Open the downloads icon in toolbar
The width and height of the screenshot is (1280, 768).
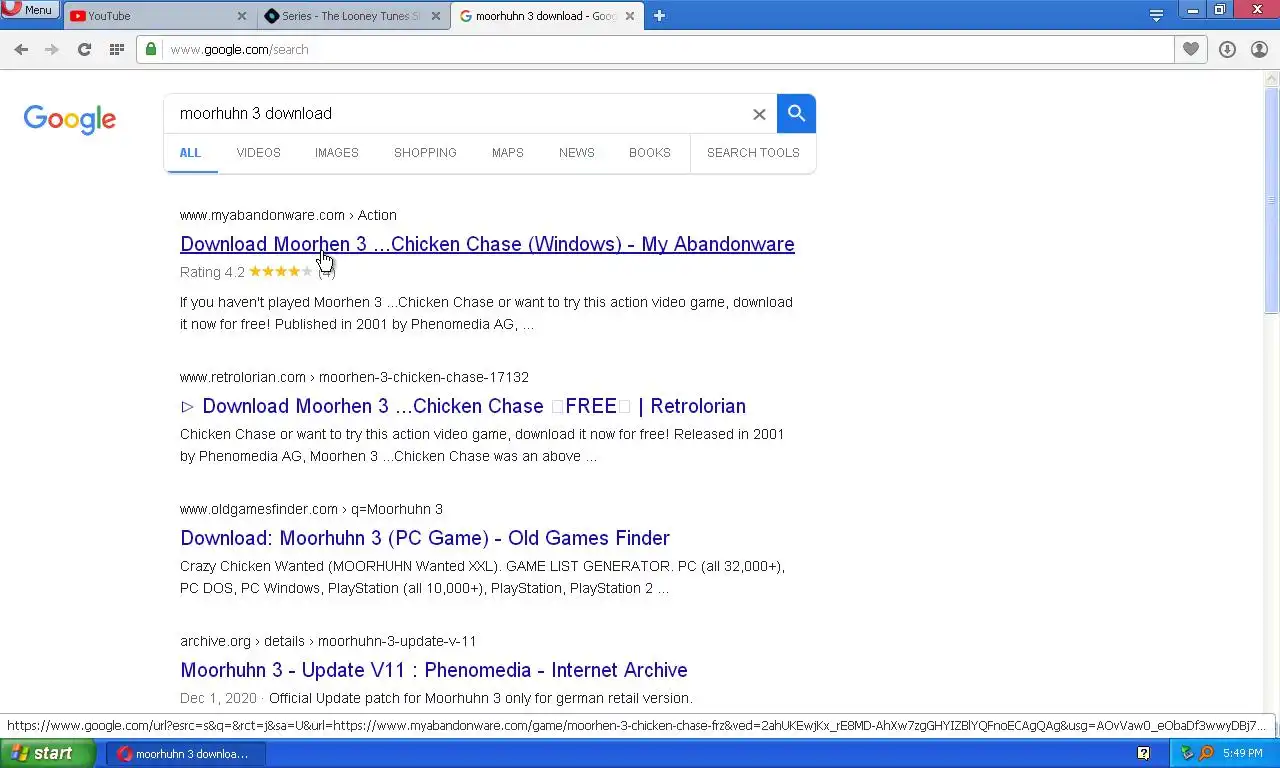[1227, 49]
